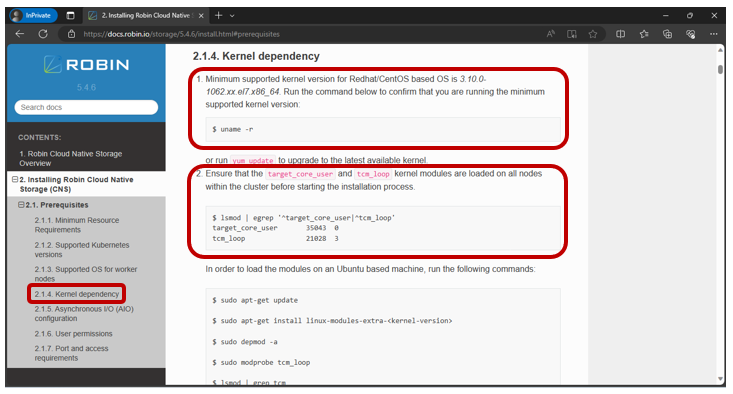Go to 2.1.2 Supported Kubernetes versions
Image resolution: width=733 pixels, height=394 pixels.
[82, 250]
